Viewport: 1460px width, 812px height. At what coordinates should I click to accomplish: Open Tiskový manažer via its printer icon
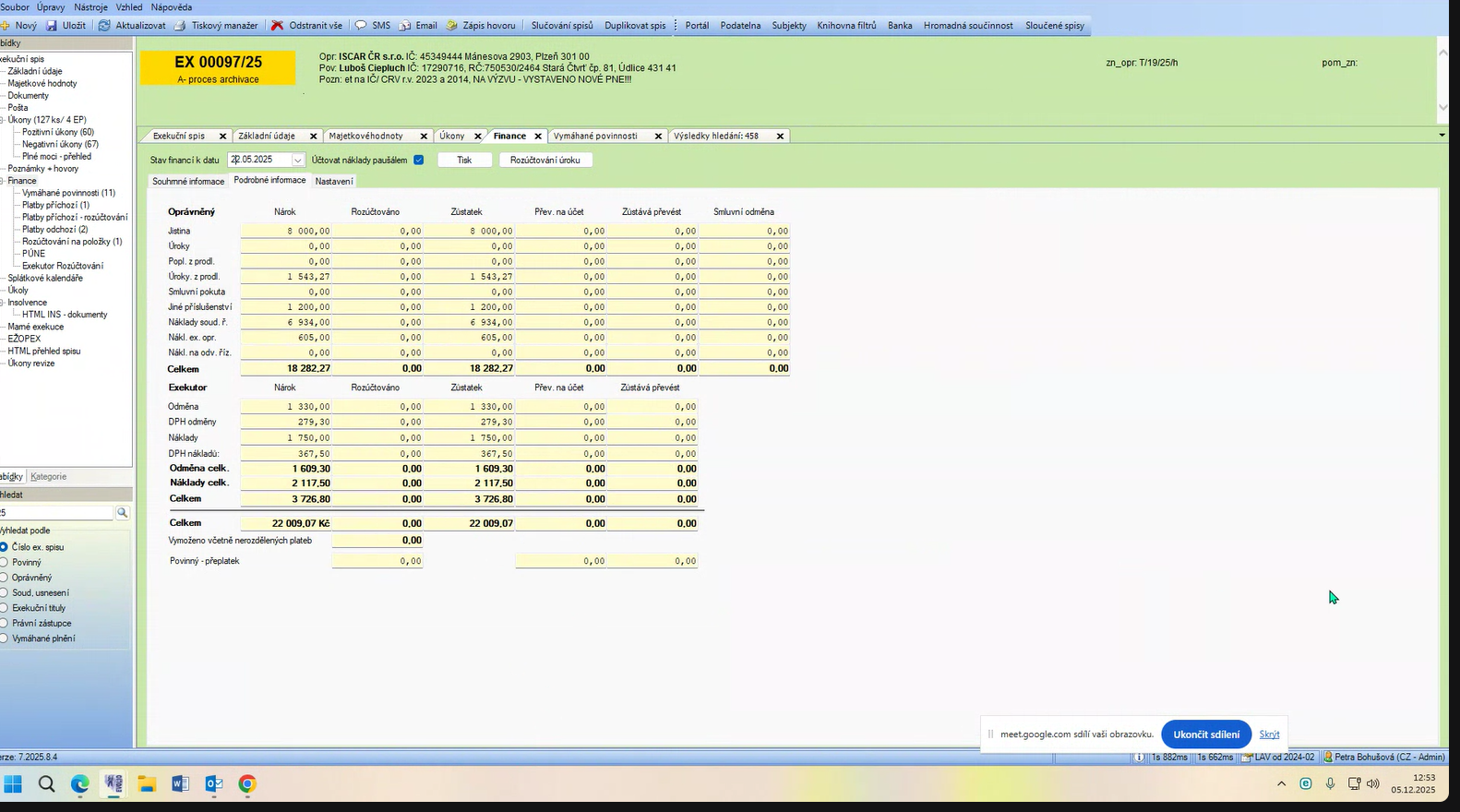180,26
